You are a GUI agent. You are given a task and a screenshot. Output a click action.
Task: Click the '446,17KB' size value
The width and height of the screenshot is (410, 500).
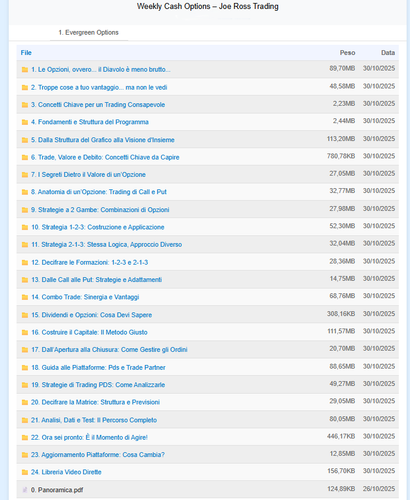[341, 436]
